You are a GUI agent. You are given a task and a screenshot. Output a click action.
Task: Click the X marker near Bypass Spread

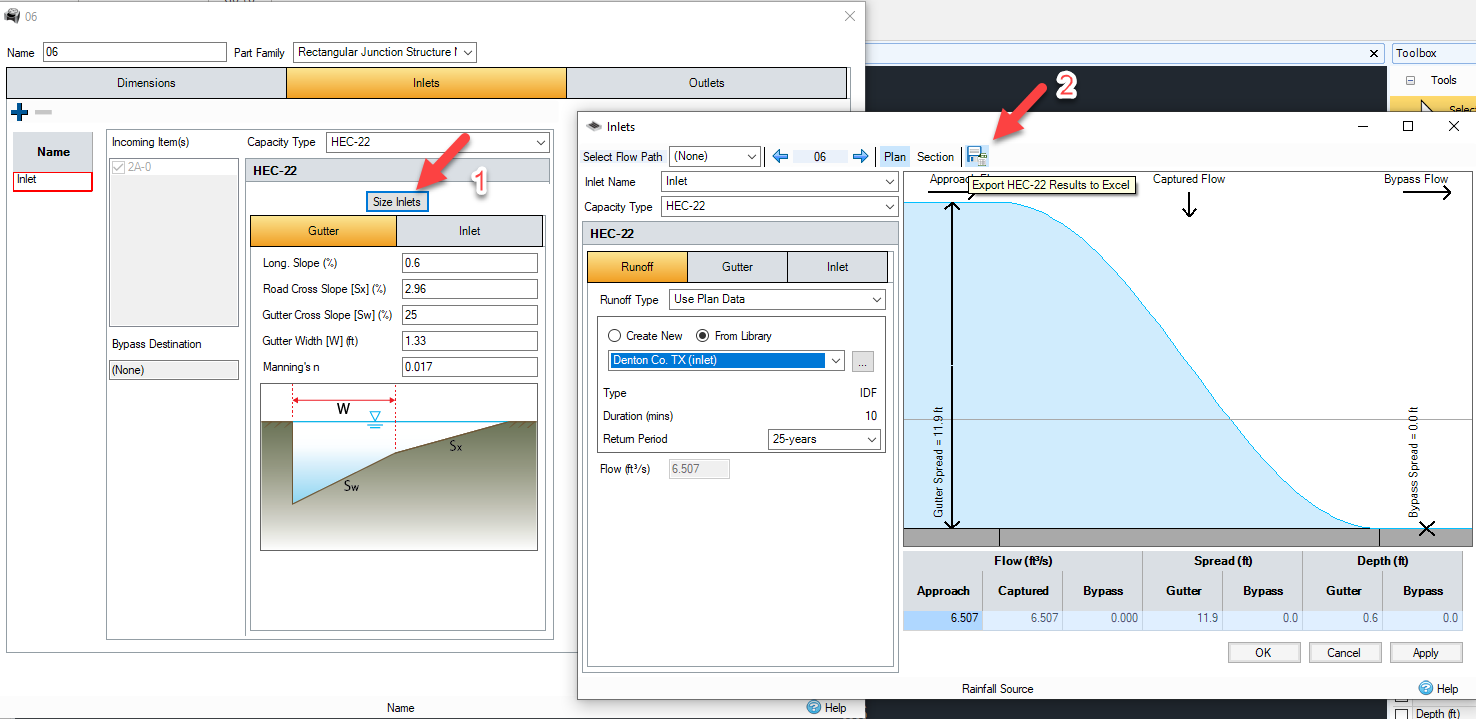(x=1427, y=529)
